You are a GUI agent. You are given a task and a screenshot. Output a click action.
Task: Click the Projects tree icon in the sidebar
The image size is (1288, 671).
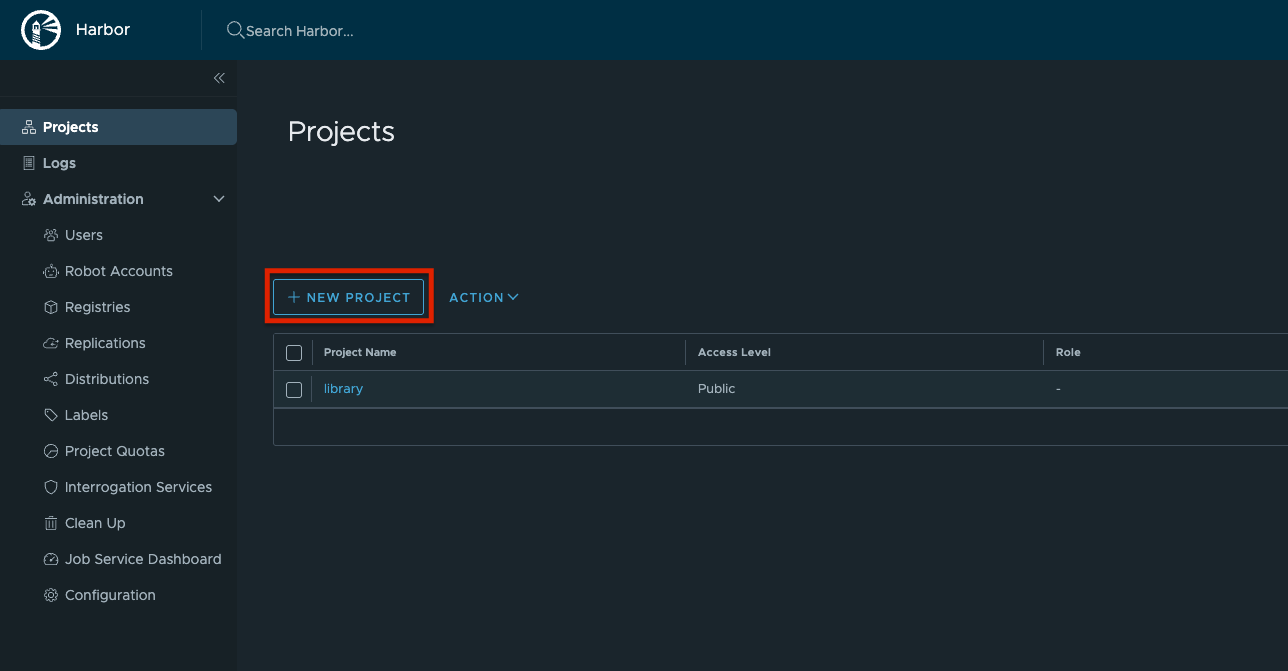coord(29,127)
